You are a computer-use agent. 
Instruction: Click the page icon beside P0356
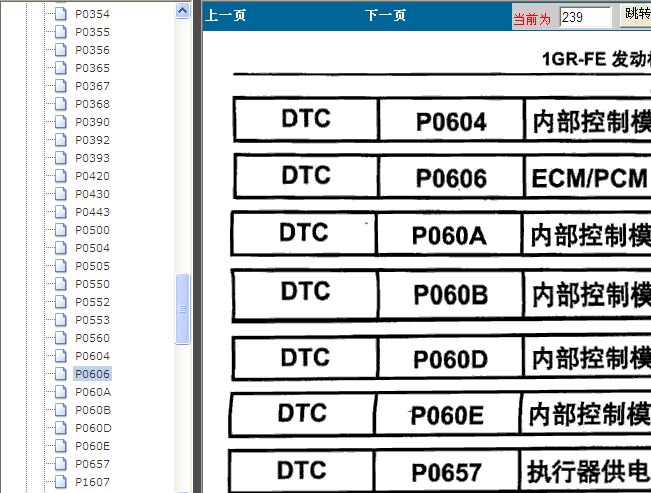(61, 50)
